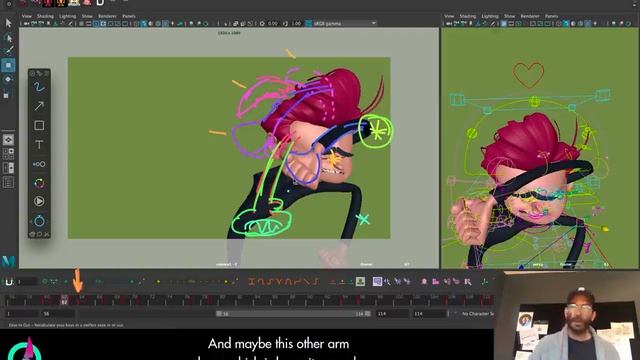This screenshot has width=640, height=360.
Task: Open the color wheel picker in the sketch palette
Action: [39, 183]
